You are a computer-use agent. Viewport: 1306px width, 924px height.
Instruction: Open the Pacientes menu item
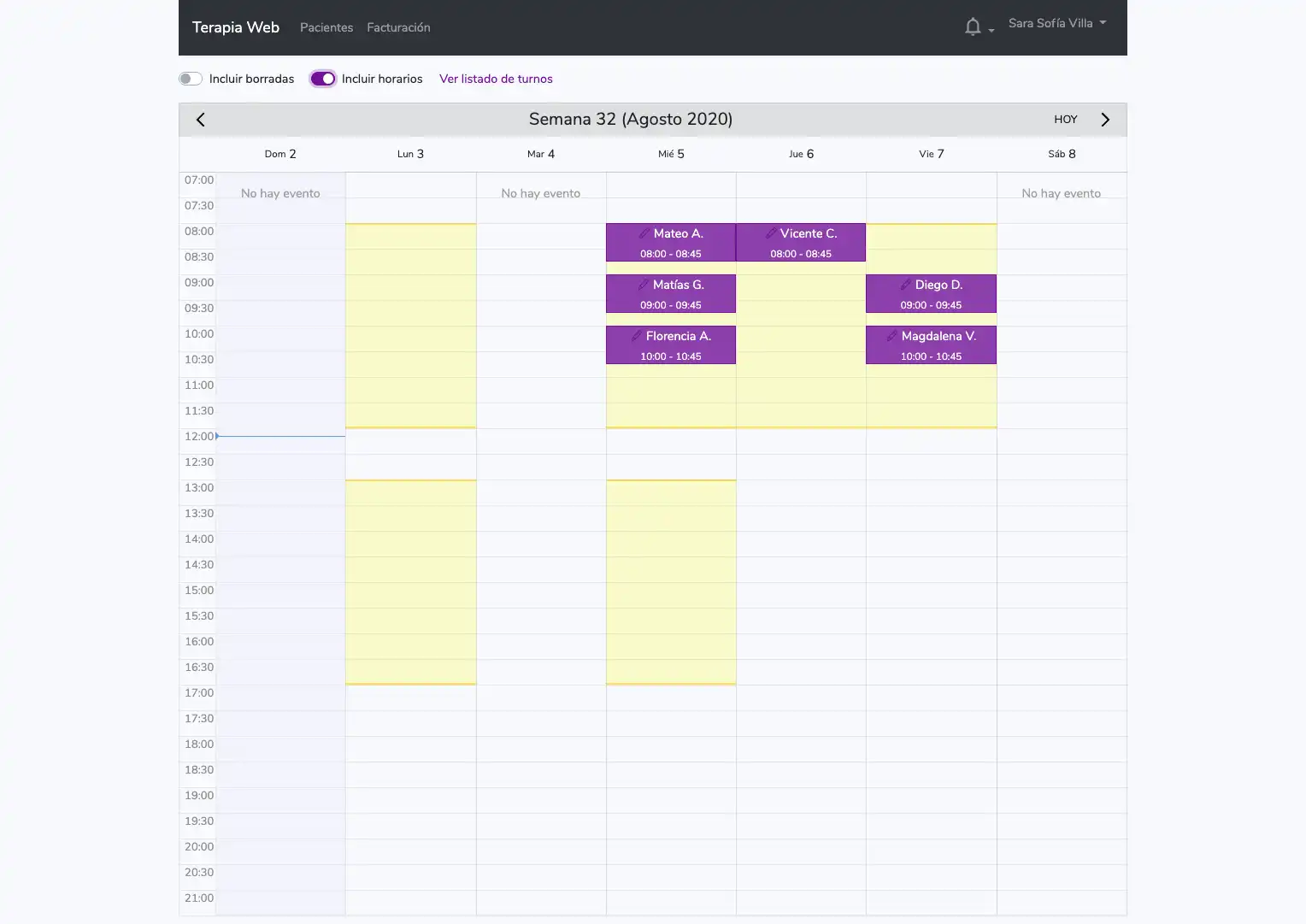tap(326, 27)
